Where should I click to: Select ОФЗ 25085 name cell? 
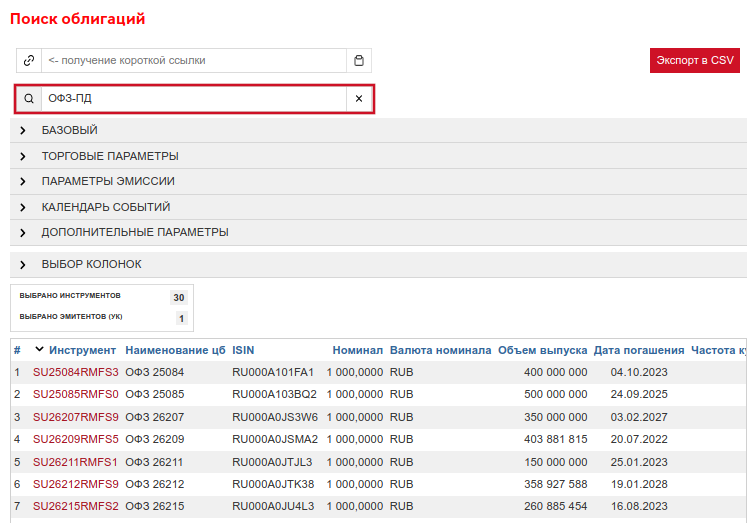click(x=155, y=394)
